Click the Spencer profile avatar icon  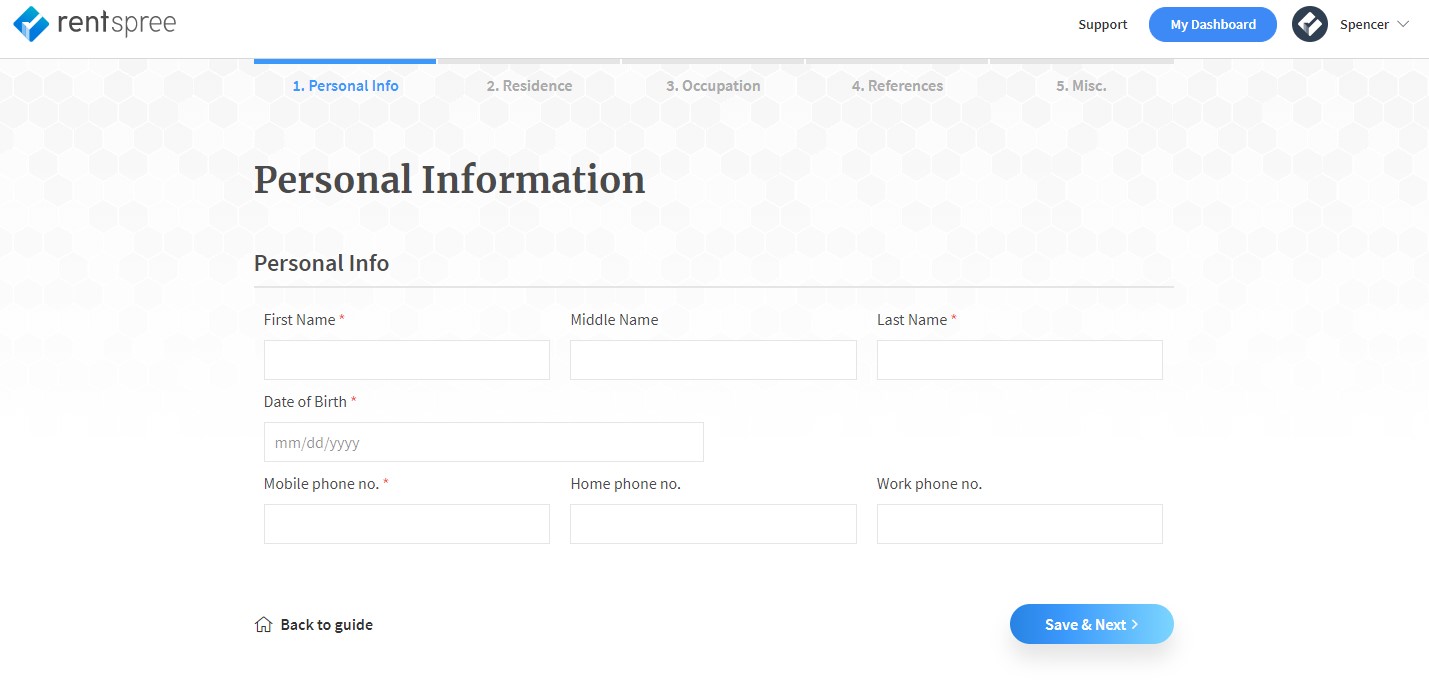tap(1309, 24)
